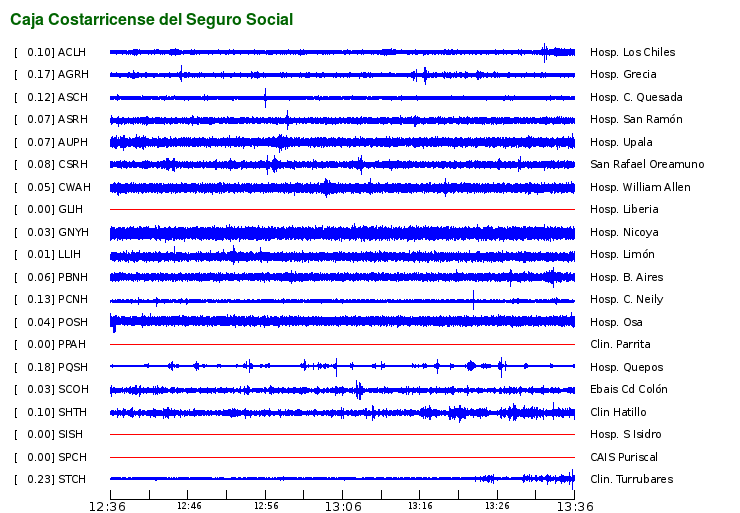Select station code PCNH

tap(73, 300)
